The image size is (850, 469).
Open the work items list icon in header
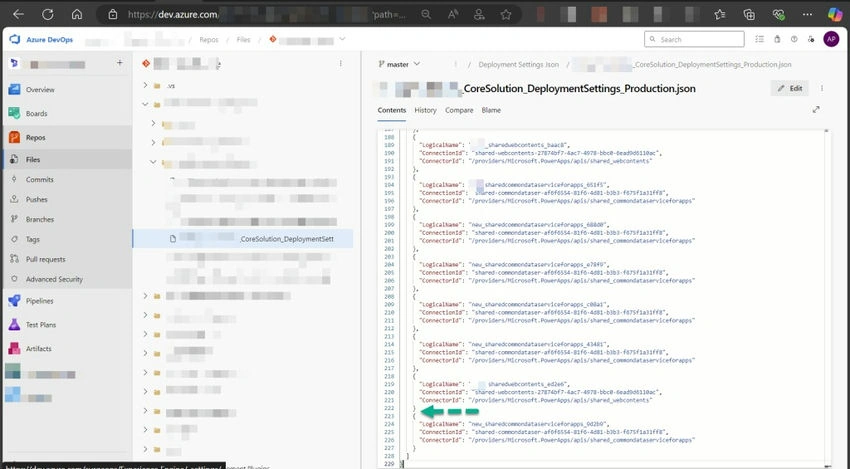759,39
